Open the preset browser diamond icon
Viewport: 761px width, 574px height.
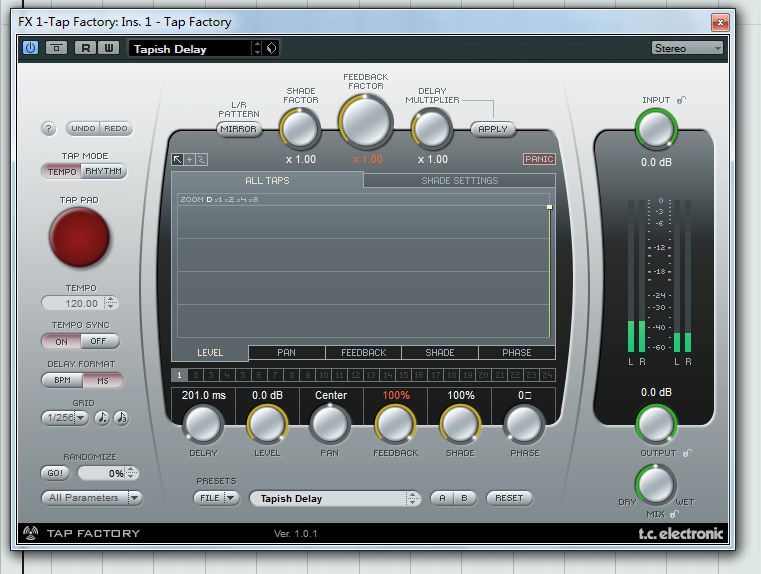click(271, 48)
